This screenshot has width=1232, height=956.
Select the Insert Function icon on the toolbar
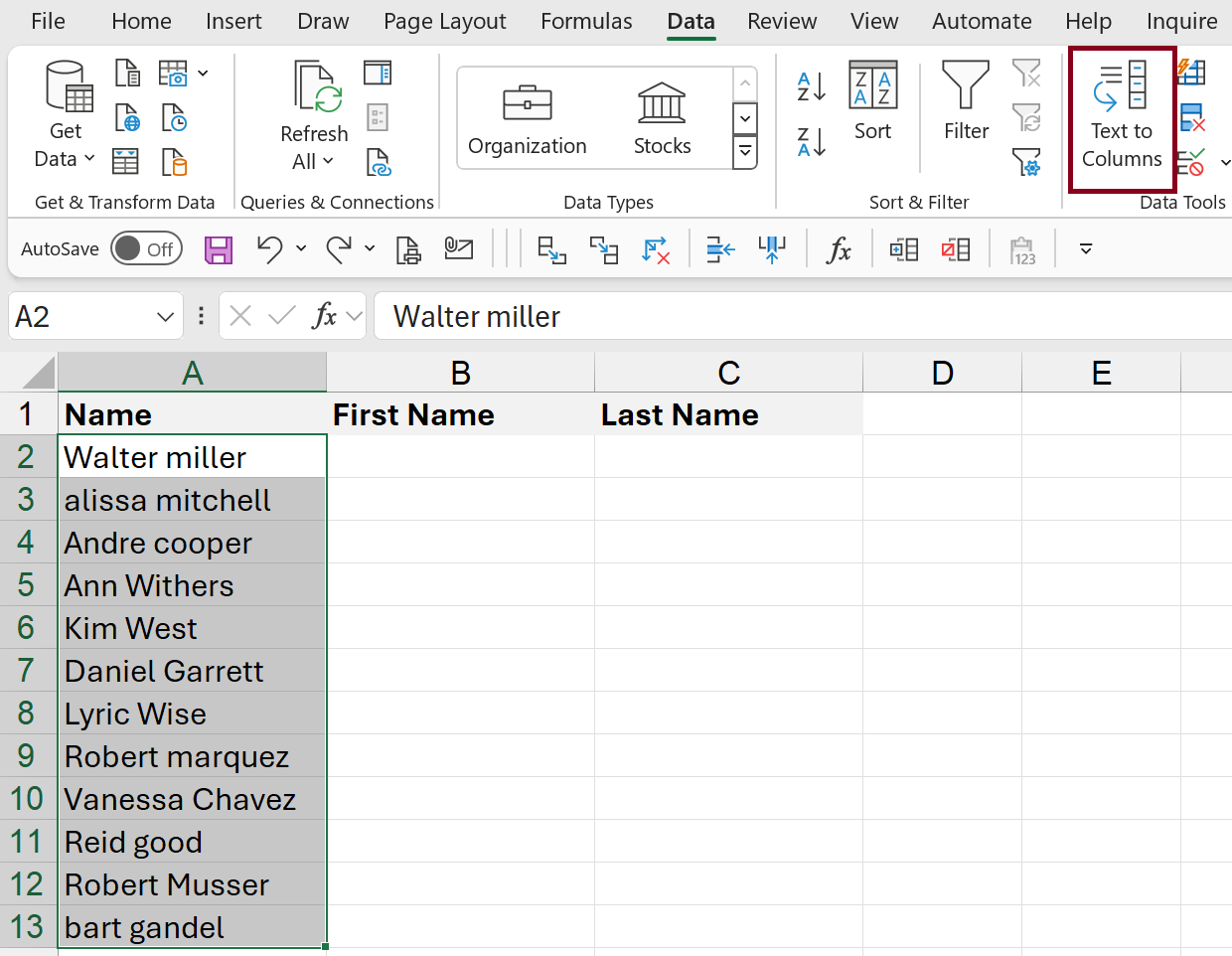click(x=838, y=249)
